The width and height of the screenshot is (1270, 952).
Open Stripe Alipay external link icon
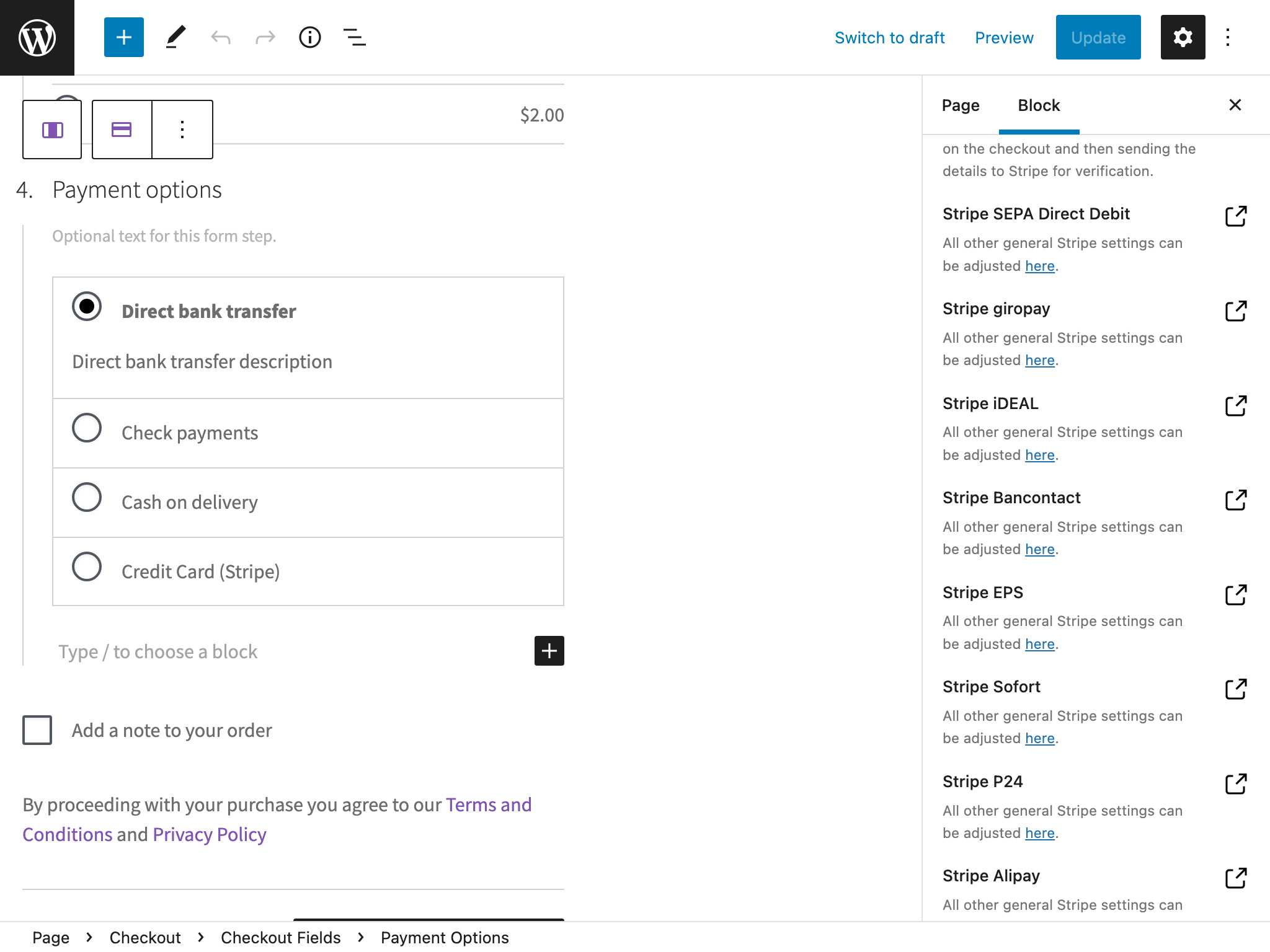pyautogui.click(x=1235, y=878)
